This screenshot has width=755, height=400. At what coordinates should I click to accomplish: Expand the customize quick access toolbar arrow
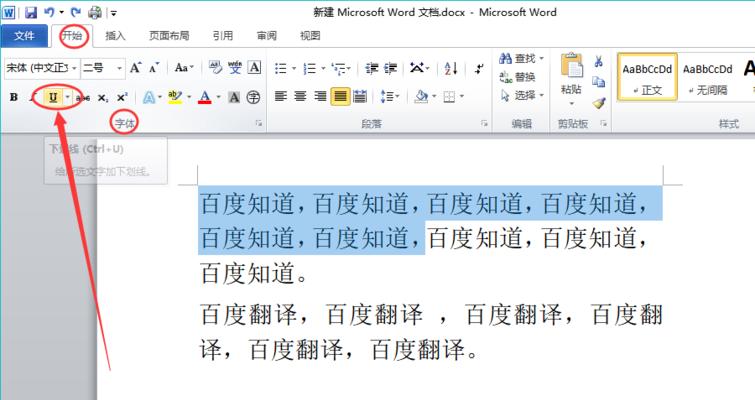click(x=114, y=13)
